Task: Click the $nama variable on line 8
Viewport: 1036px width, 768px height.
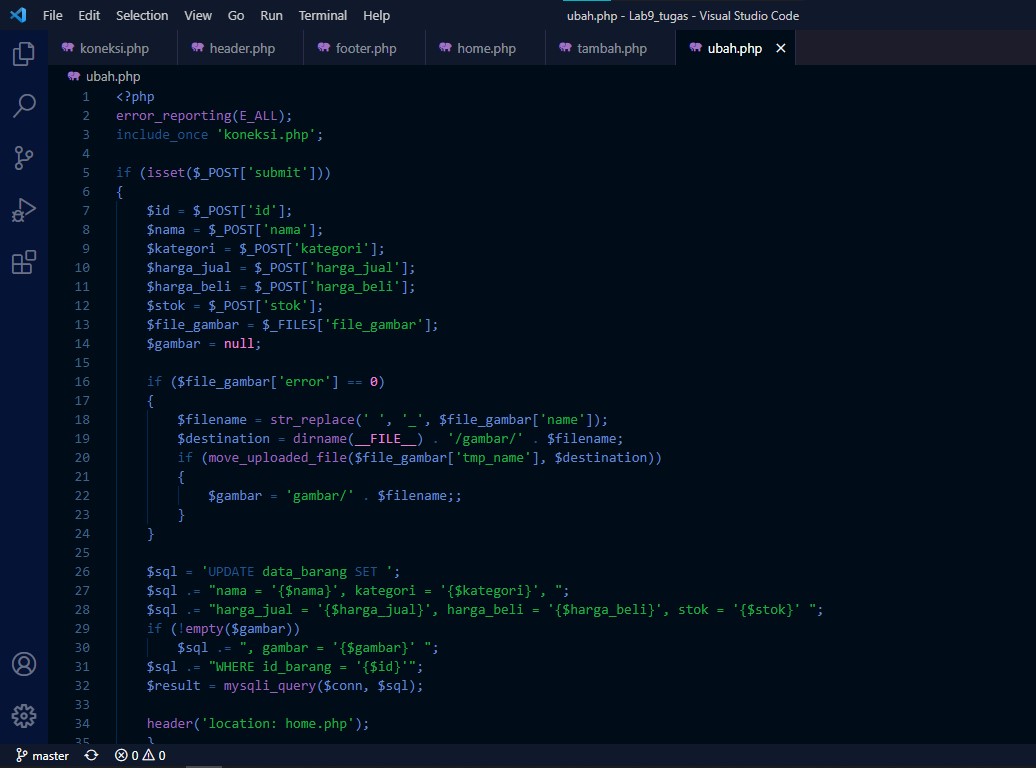Action: 166,230
